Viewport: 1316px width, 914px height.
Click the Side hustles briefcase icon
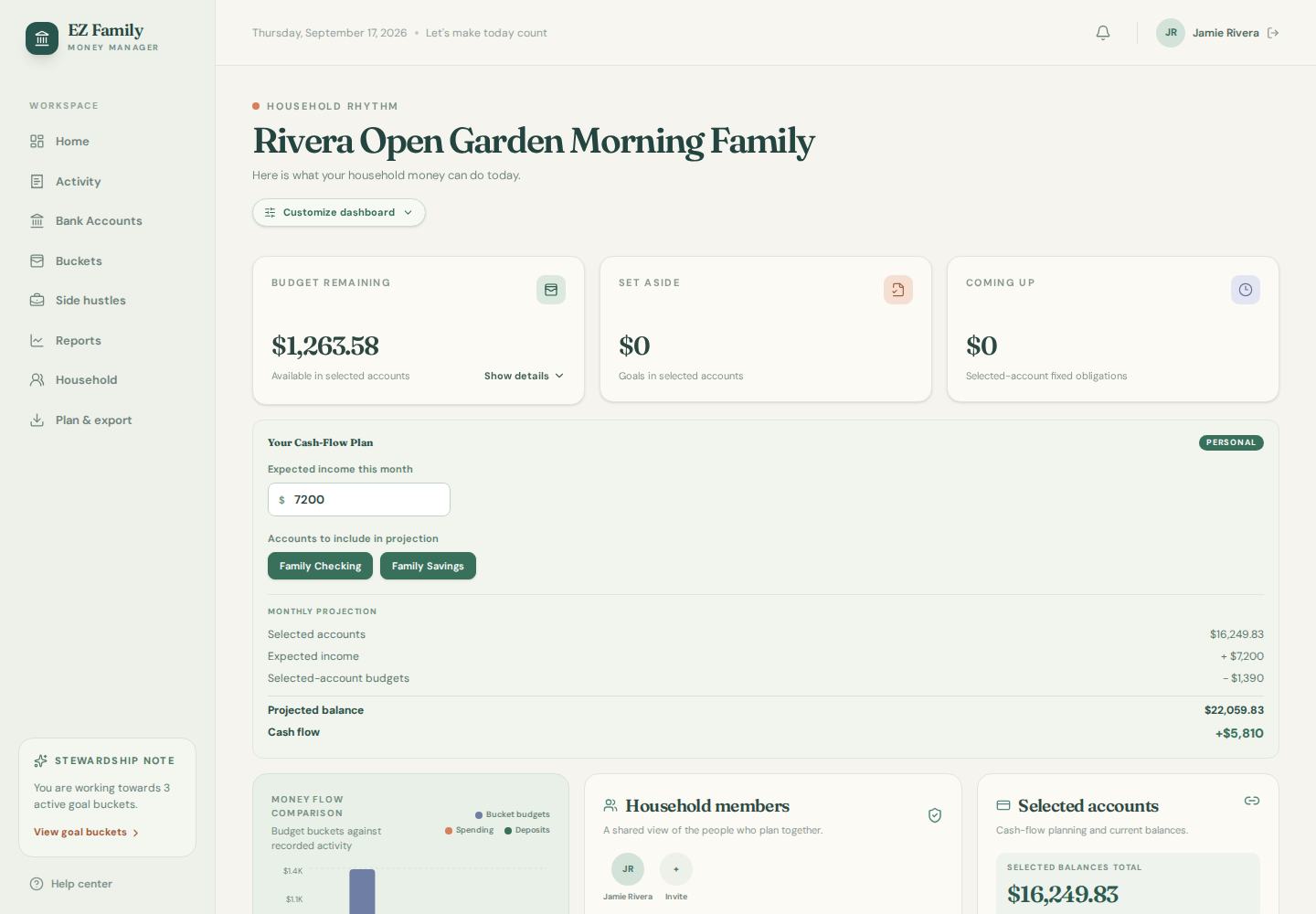click(x=37, y=301)
